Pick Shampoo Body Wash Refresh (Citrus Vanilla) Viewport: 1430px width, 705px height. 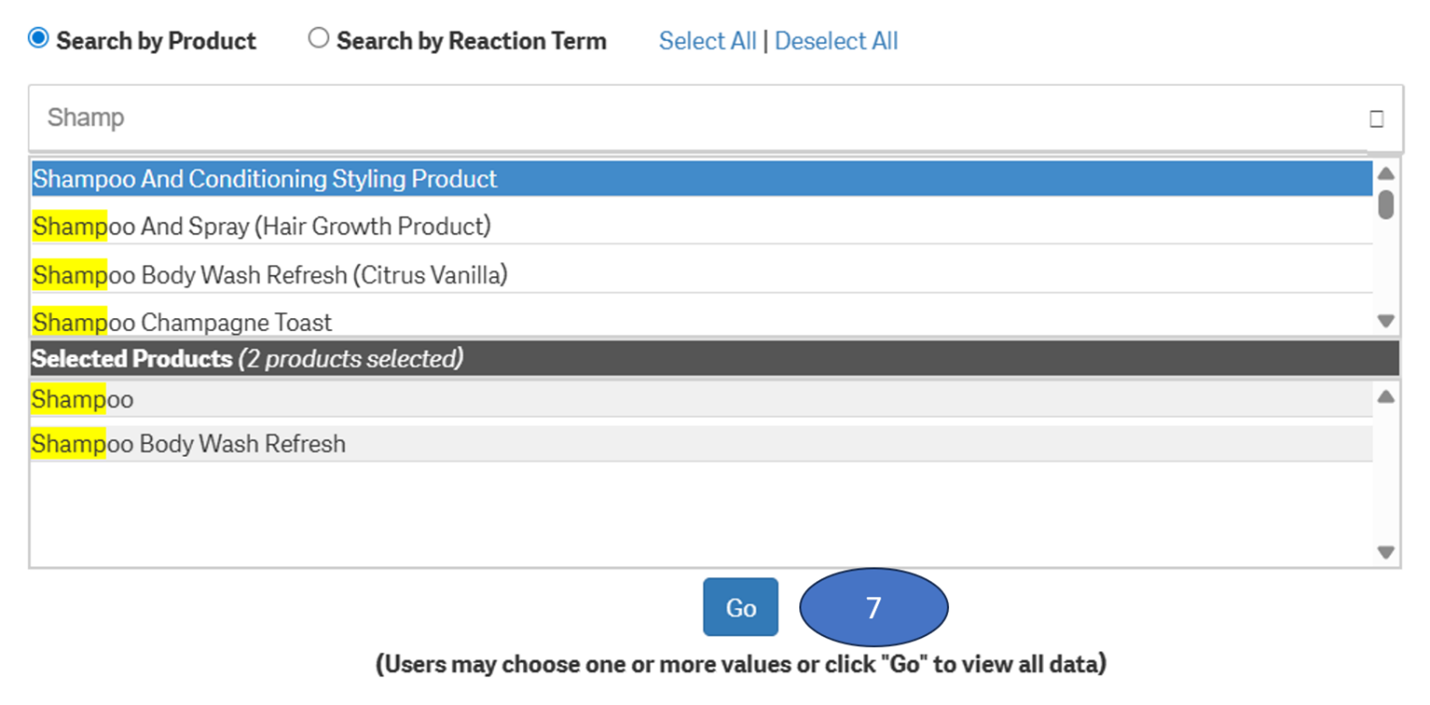pyautogui.click(x=270, y=274)
